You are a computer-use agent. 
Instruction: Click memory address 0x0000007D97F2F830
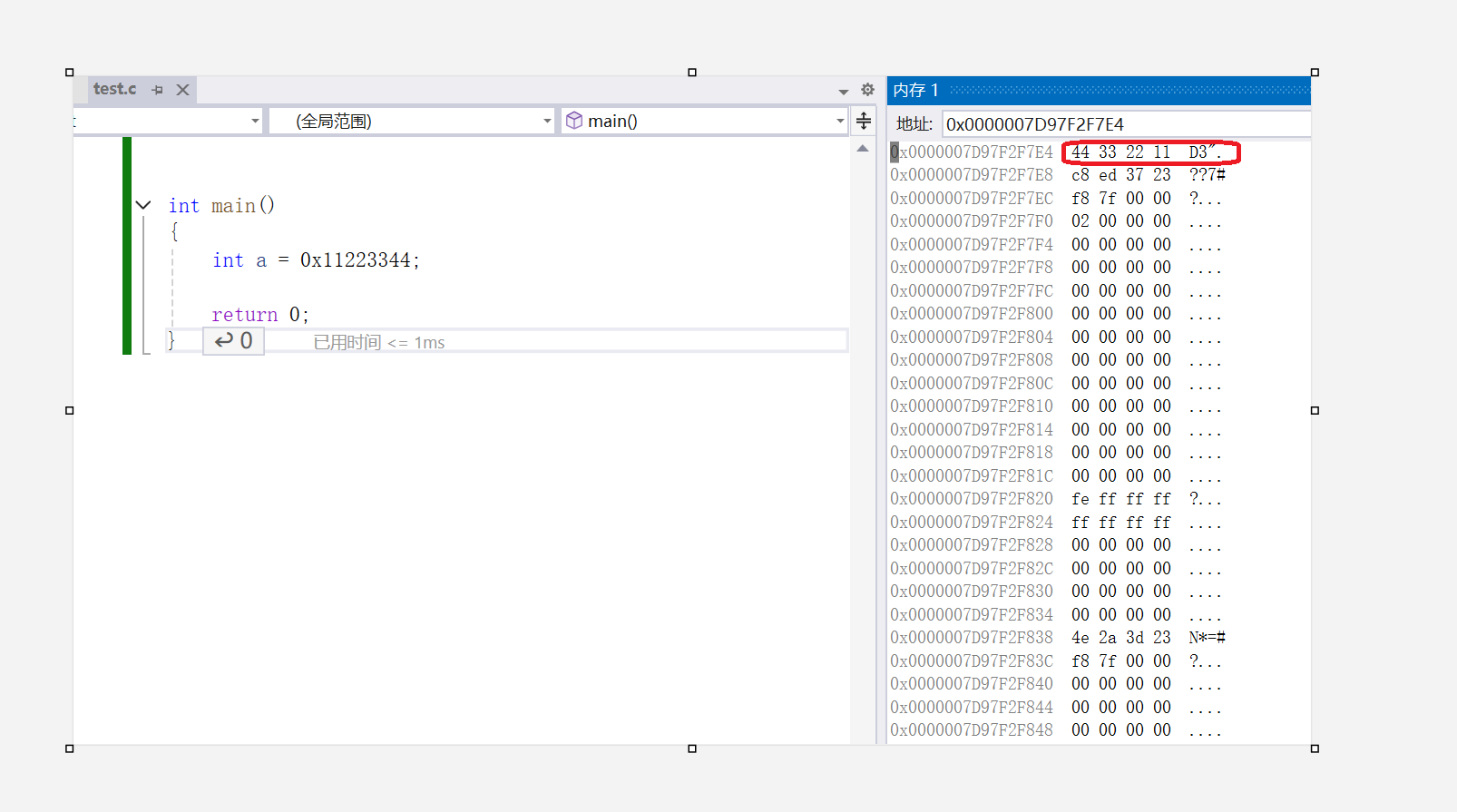pos(972,591)
